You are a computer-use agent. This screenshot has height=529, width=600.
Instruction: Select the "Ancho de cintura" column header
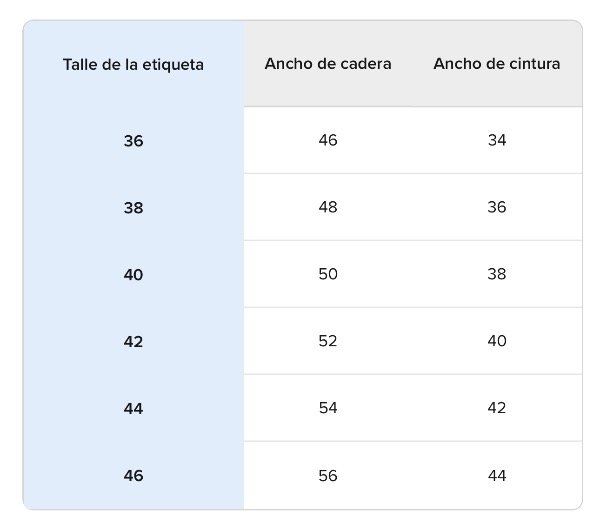tap(497, 64)
